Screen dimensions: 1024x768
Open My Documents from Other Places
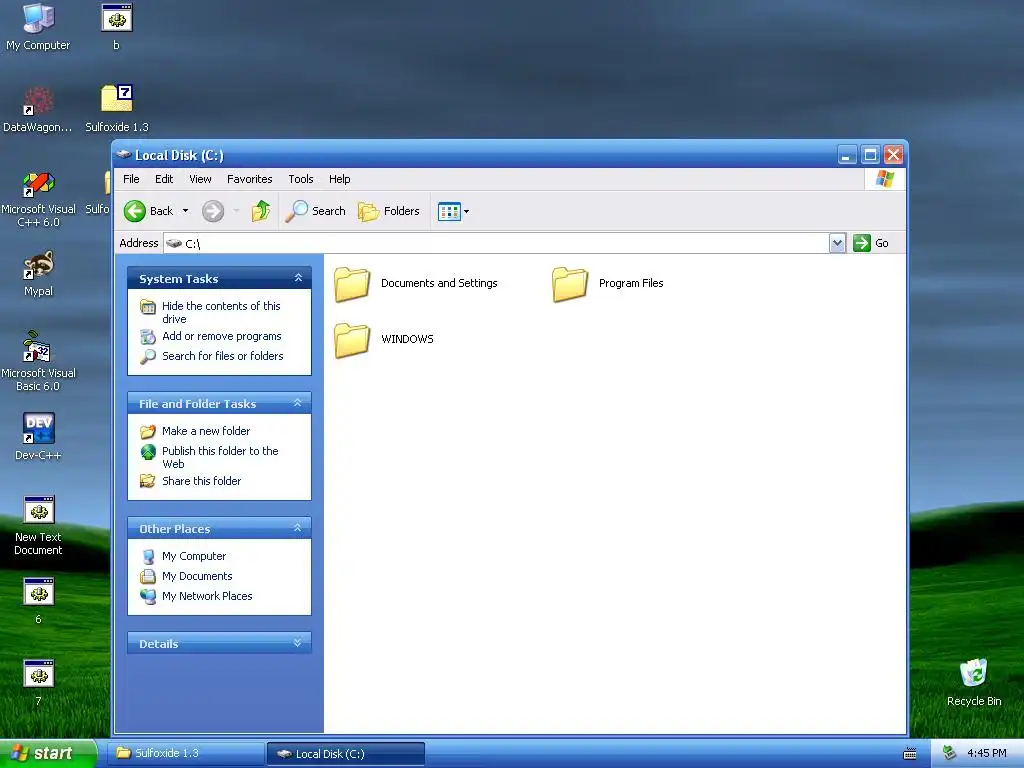coord(197,576)
